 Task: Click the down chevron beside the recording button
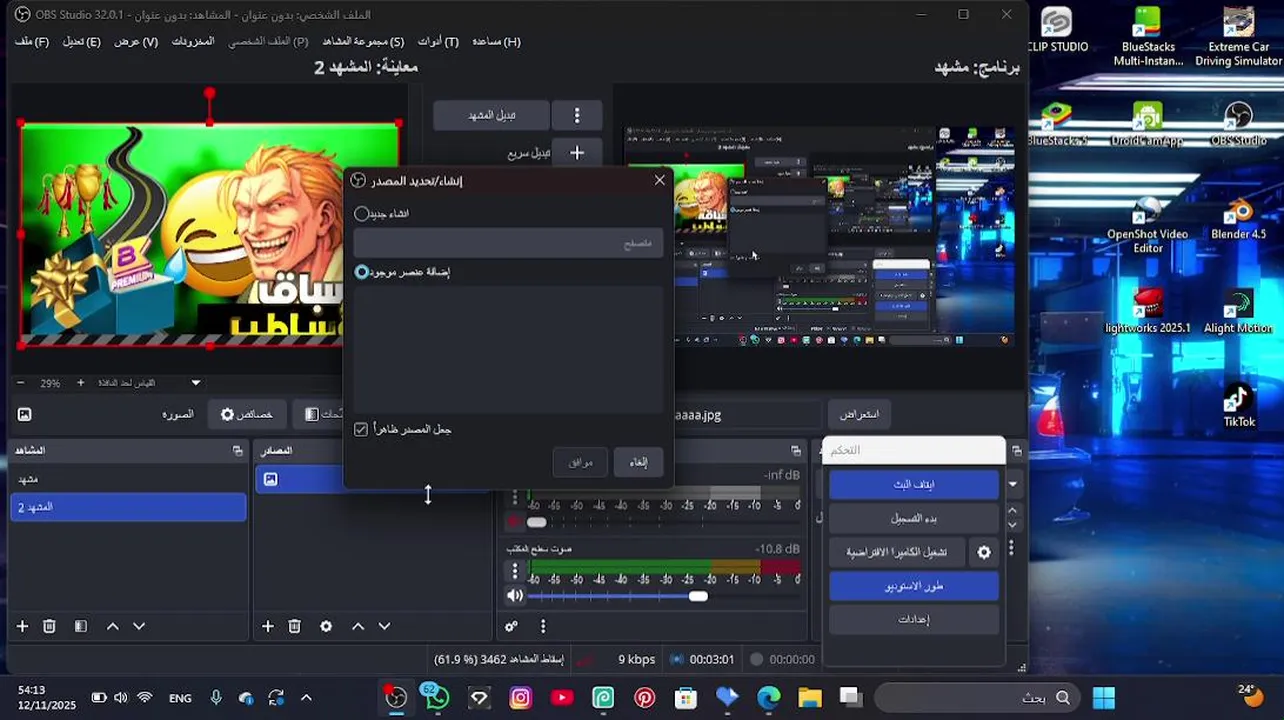coord(1012,525)
